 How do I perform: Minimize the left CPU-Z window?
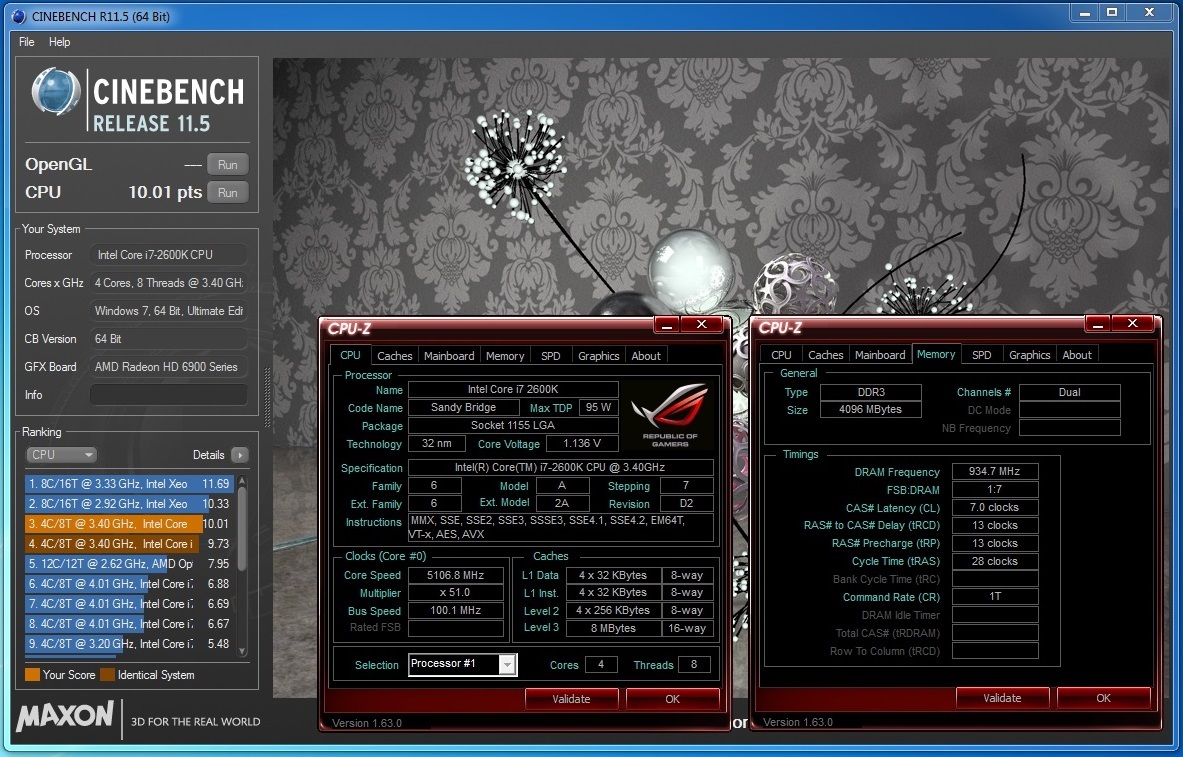point(666,325)
